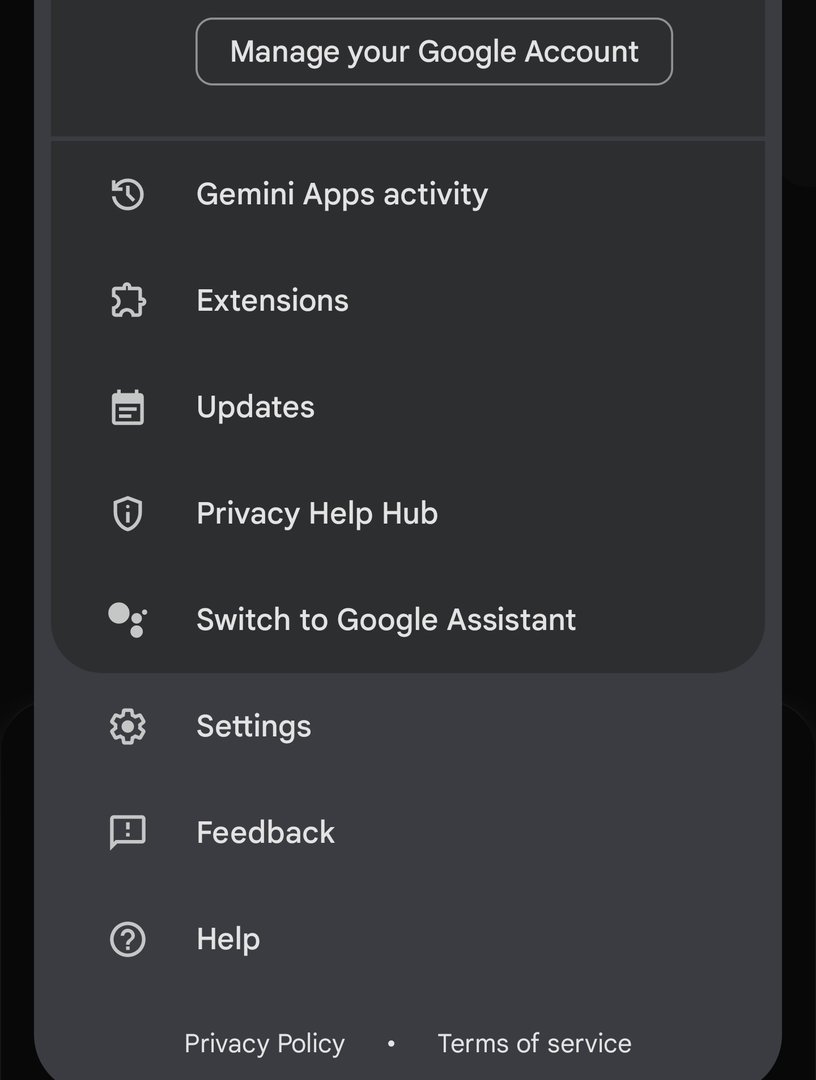Image resolution: width=816 pixels, height=1080 pixels.
Task: Open the Terms of service link
Action: tap(534, 1044)
